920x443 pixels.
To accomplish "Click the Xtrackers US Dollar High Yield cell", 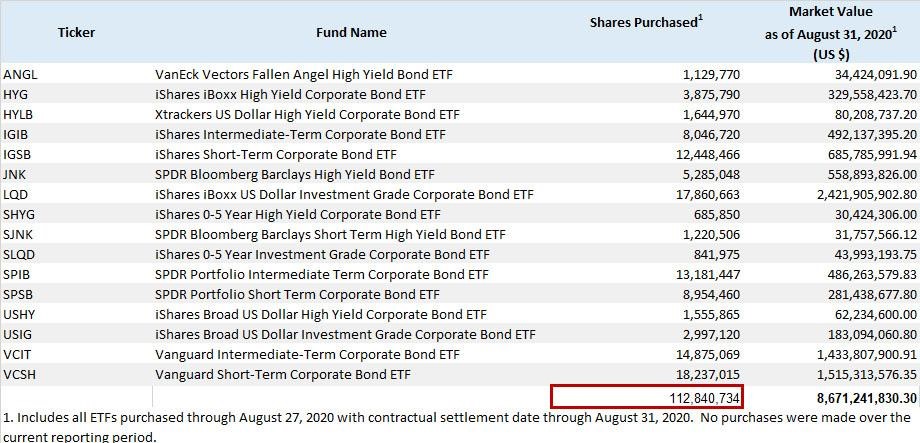I will pyautogui.click(x=307, y=114).
